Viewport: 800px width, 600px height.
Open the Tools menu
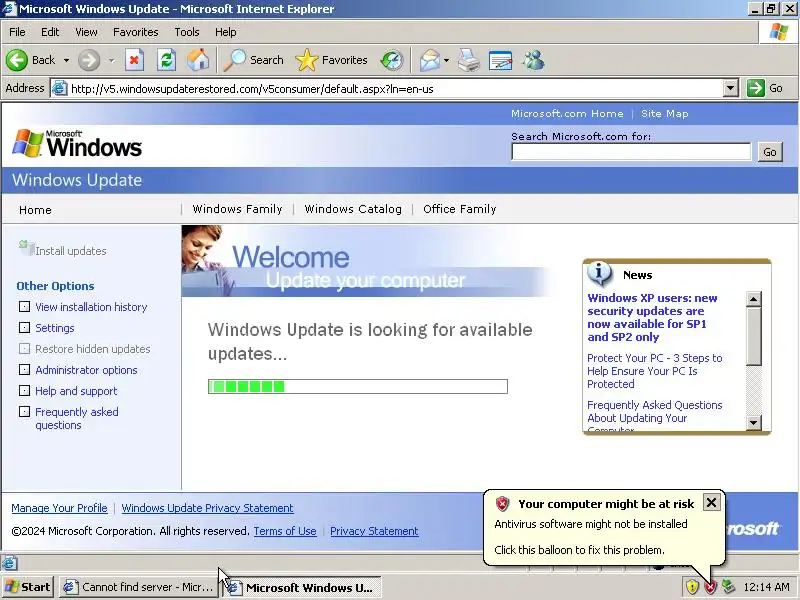coord(187,32)
